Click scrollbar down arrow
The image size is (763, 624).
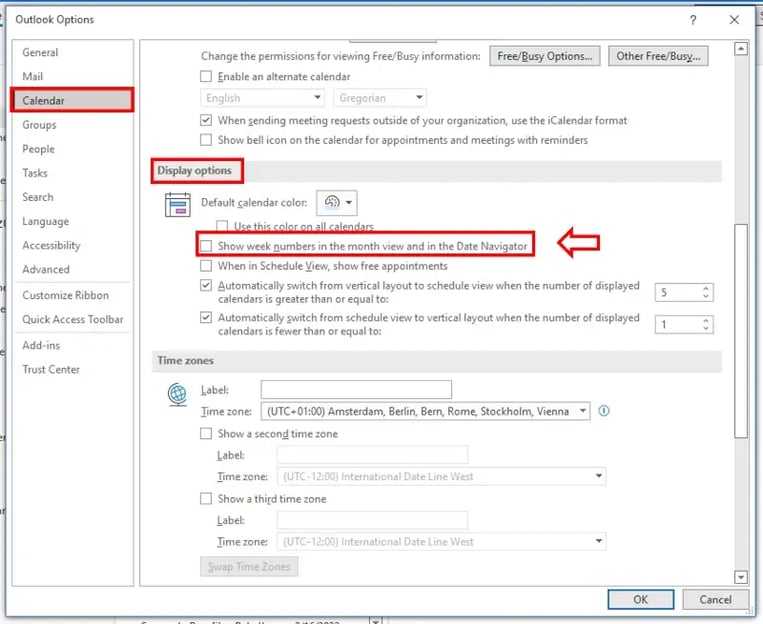[x=741, y=577]
